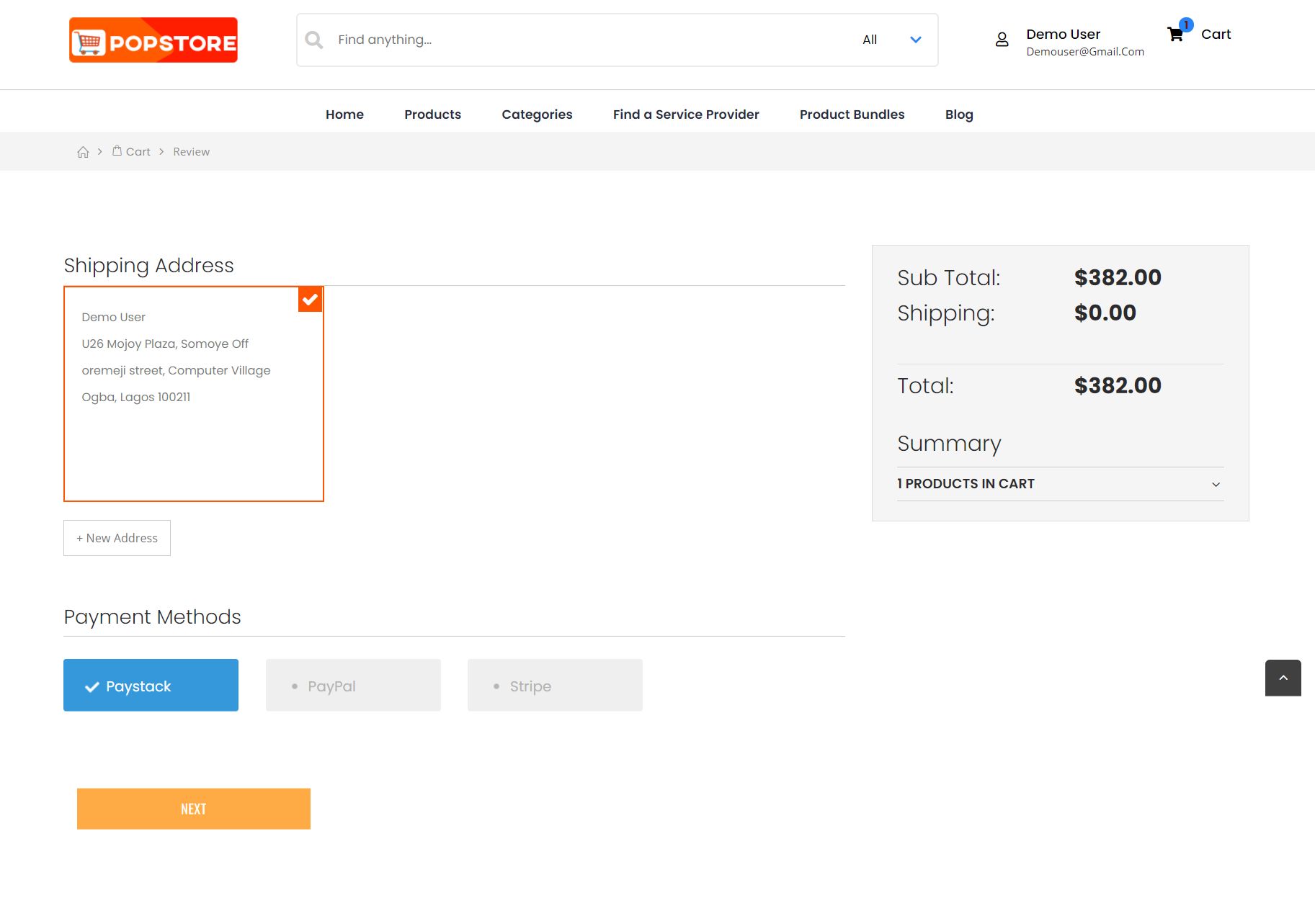Click the Popstore logo
1315x924 pixels.
click(153, 40)
